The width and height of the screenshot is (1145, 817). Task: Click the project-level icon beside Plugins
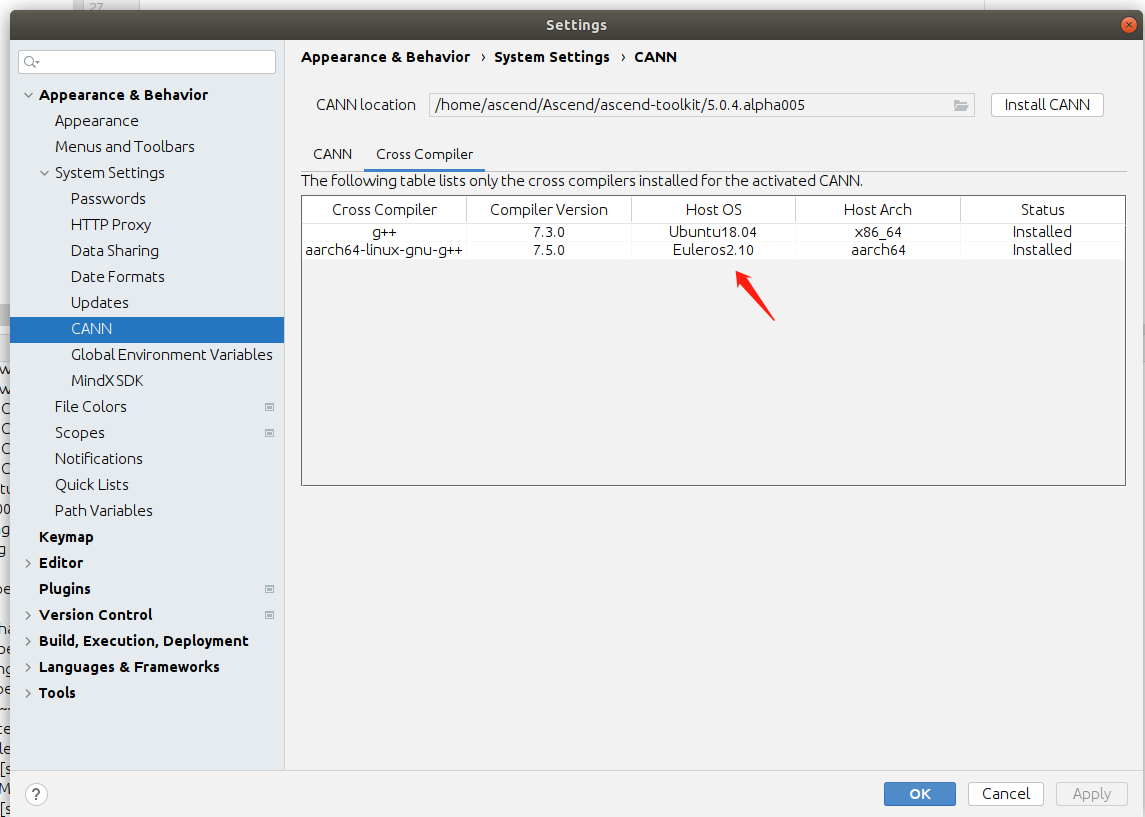coord(269,589)
